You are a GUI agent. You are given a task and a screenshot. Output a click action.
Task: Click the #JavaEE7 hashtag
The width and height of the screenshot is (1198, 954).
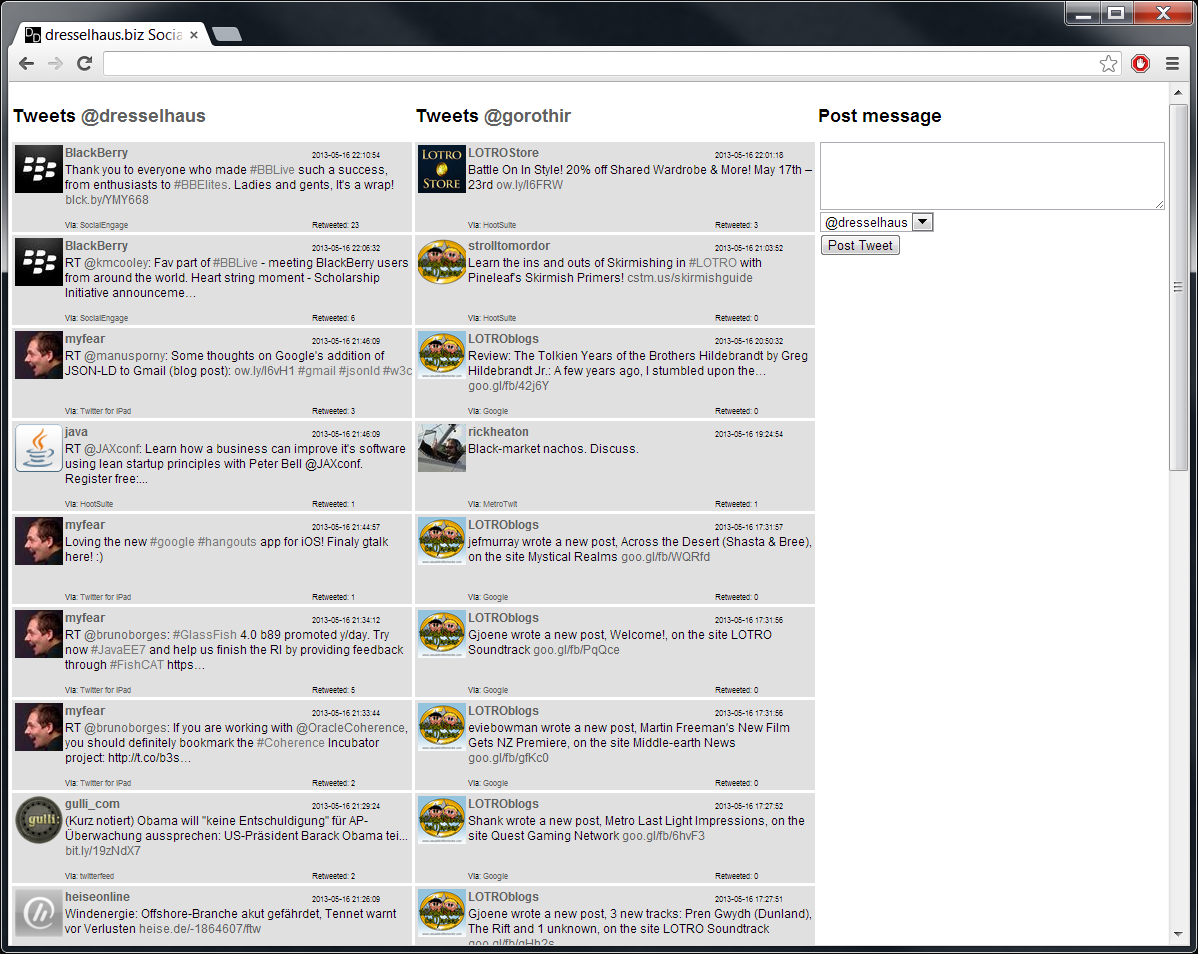118,650
